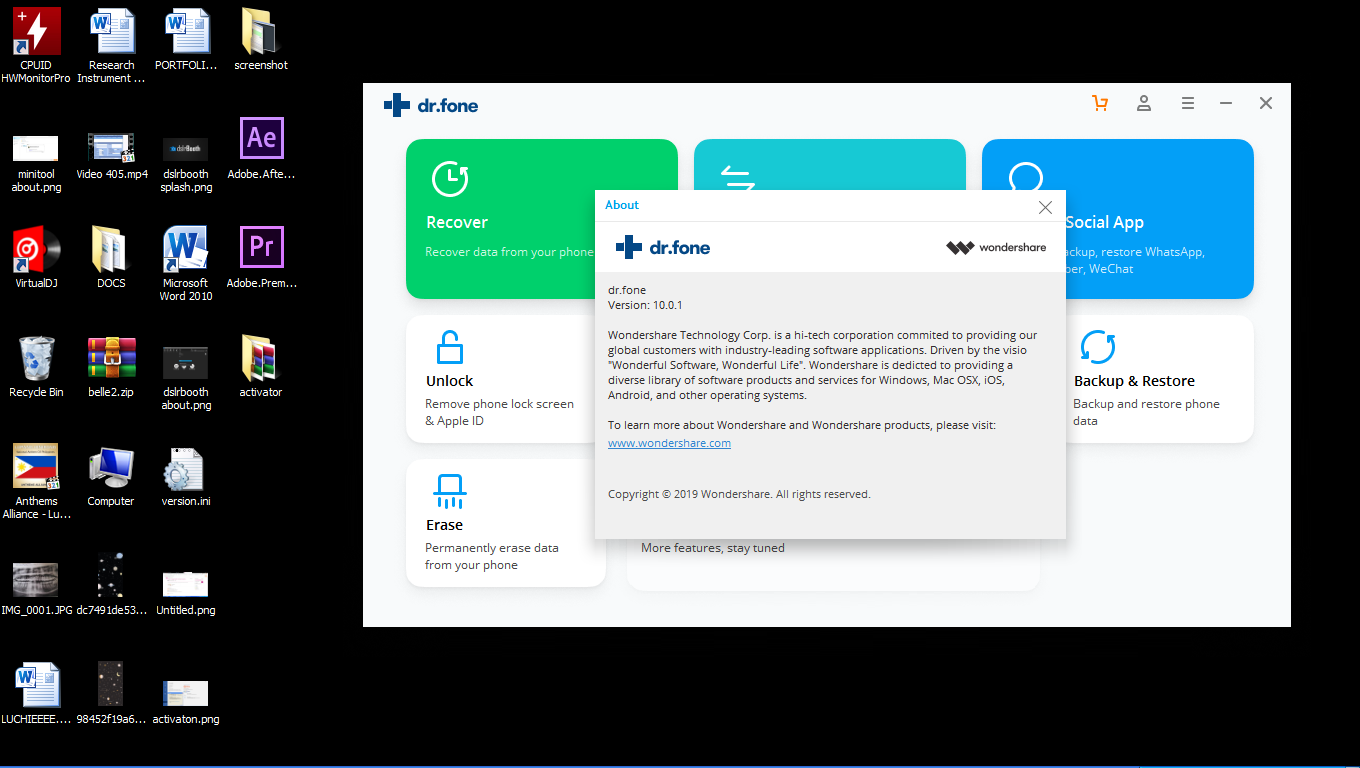Select the 'More features, stay tuned' text

(713, 548)
